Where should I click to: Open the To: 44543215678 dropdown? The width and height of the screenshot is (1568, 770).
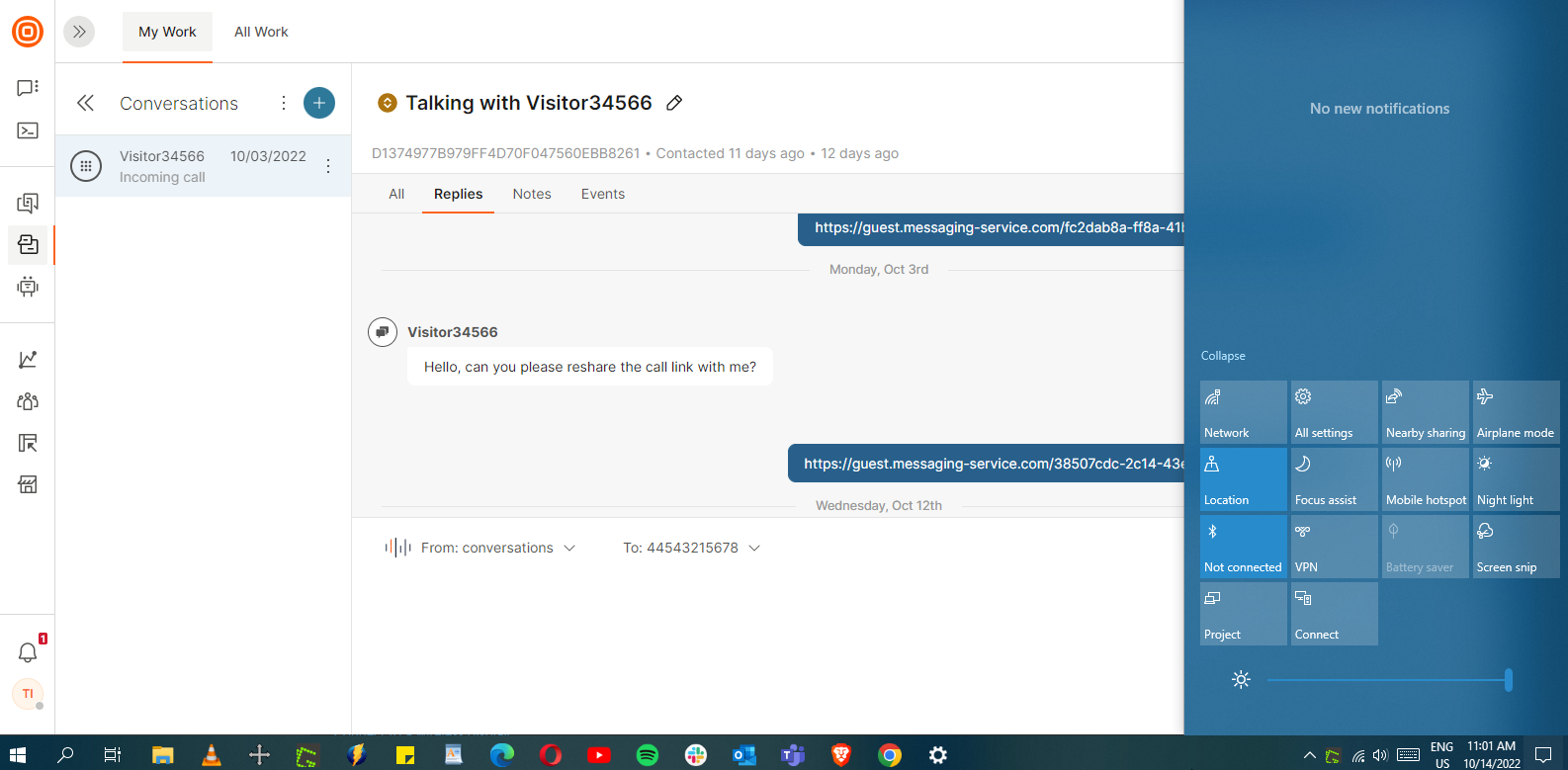[691, 548]
